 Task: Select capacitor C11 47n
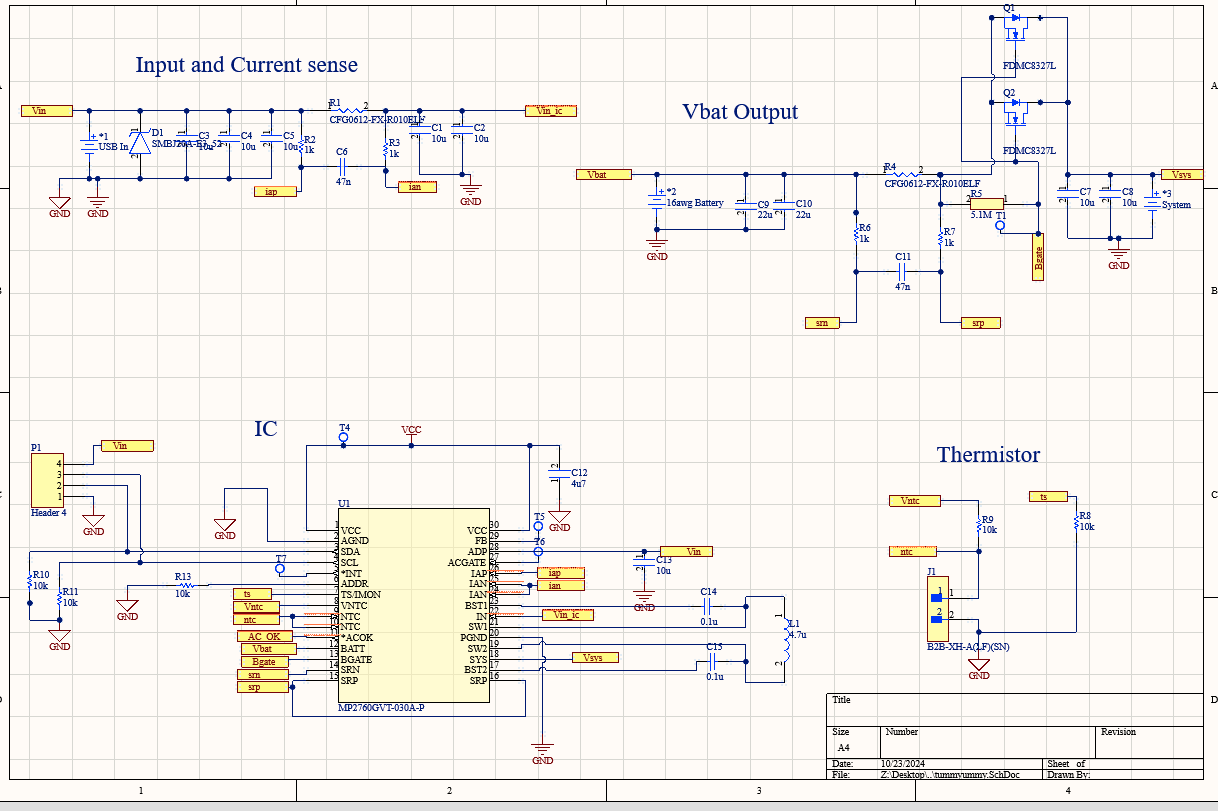point(902,271)
